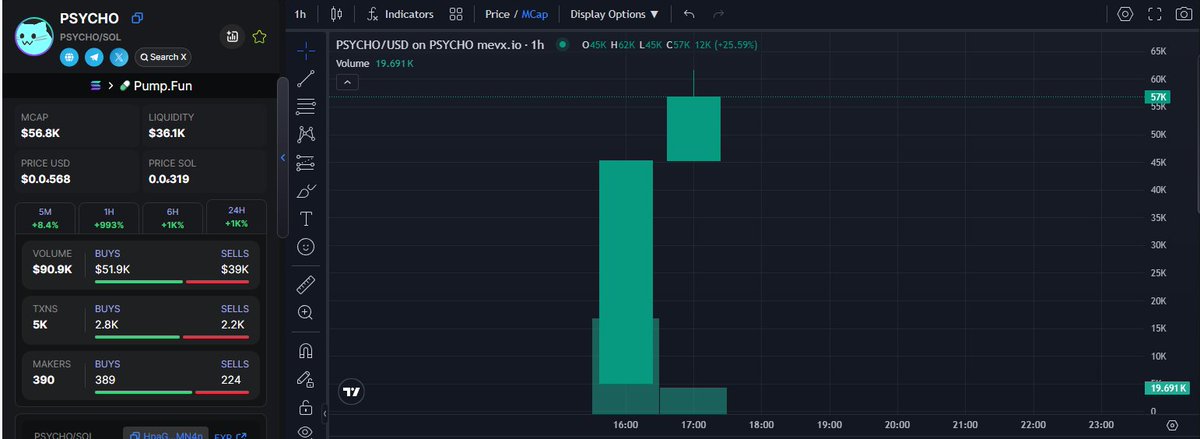
Task: Click the Volume 19.691K legend
Action: 375,63
